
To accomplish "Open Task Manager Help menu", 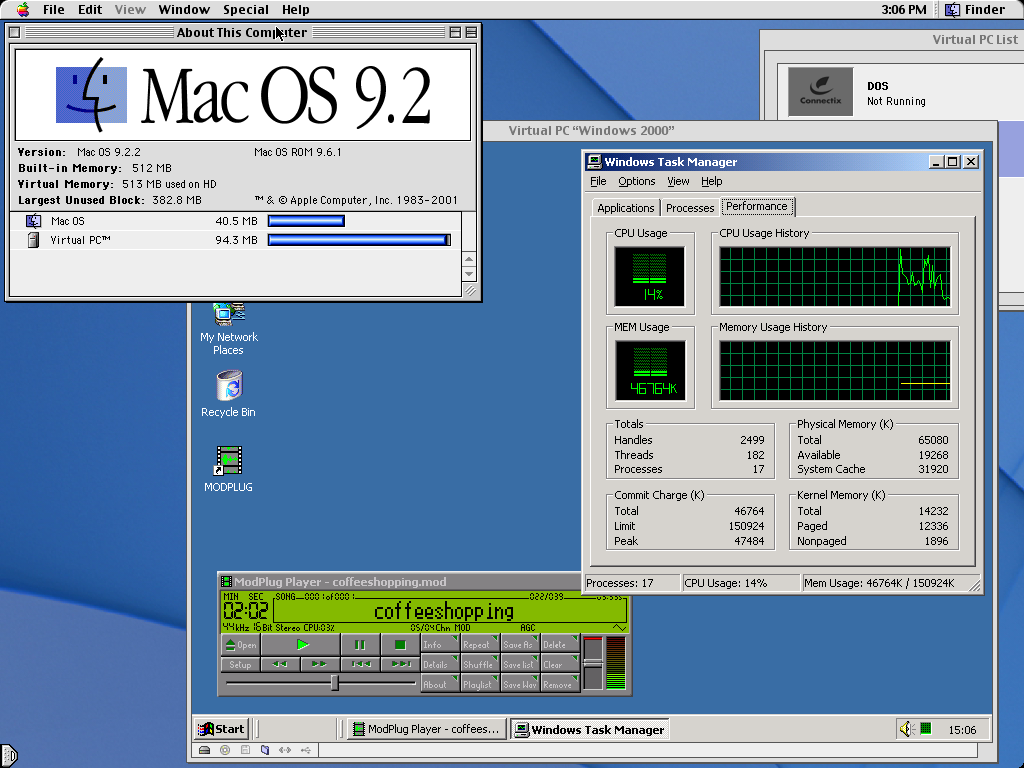I will pyautogui.click(x=711, y=181).
